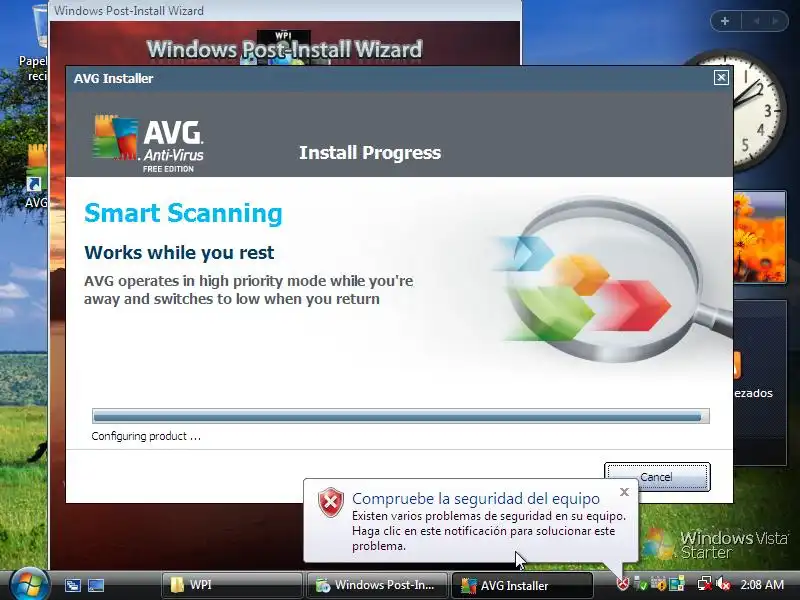The image size is (800, 600).
Task: Click the 'Smart Scanning' heading
Action: coord(183,213)
